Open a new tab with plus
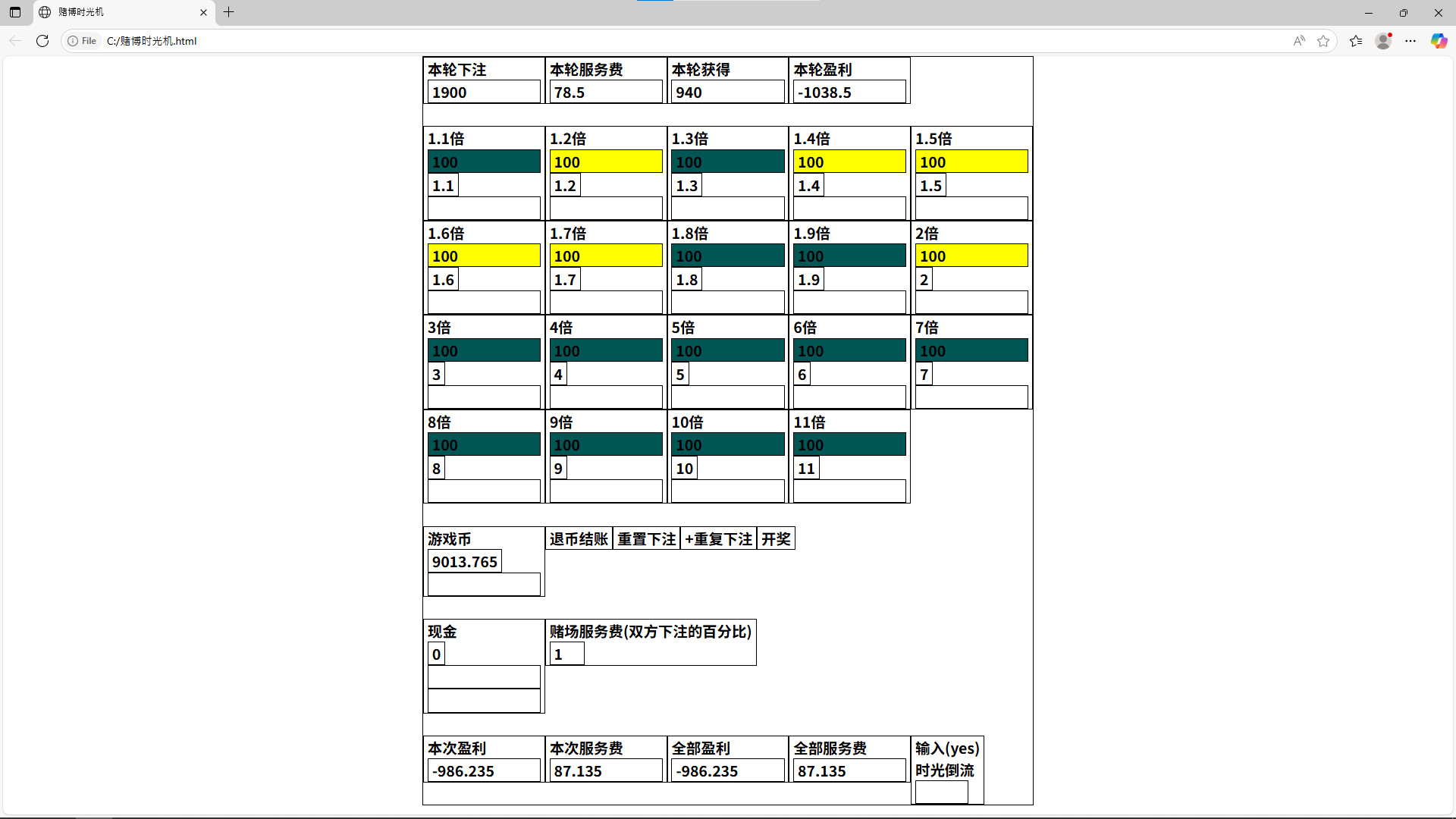1456x819 pixels. coord(228,12)
